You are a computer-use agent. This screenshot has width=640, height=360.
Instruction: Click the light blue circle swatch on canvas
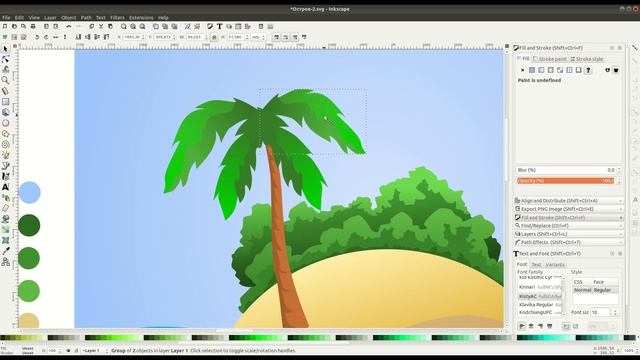(29, 192)
